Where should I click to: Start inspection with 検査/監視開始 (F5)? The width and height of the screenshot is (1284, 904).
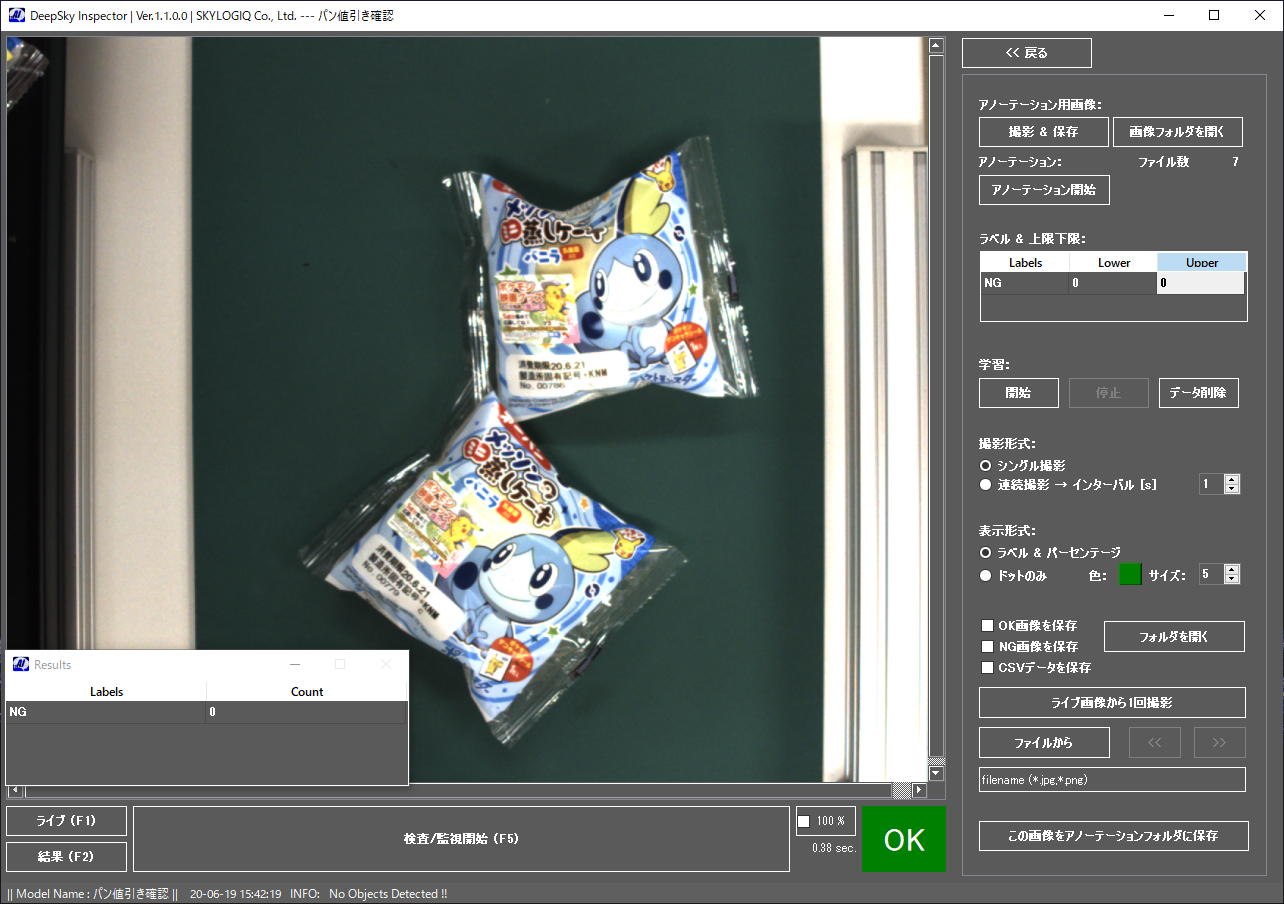click(461, 839)
